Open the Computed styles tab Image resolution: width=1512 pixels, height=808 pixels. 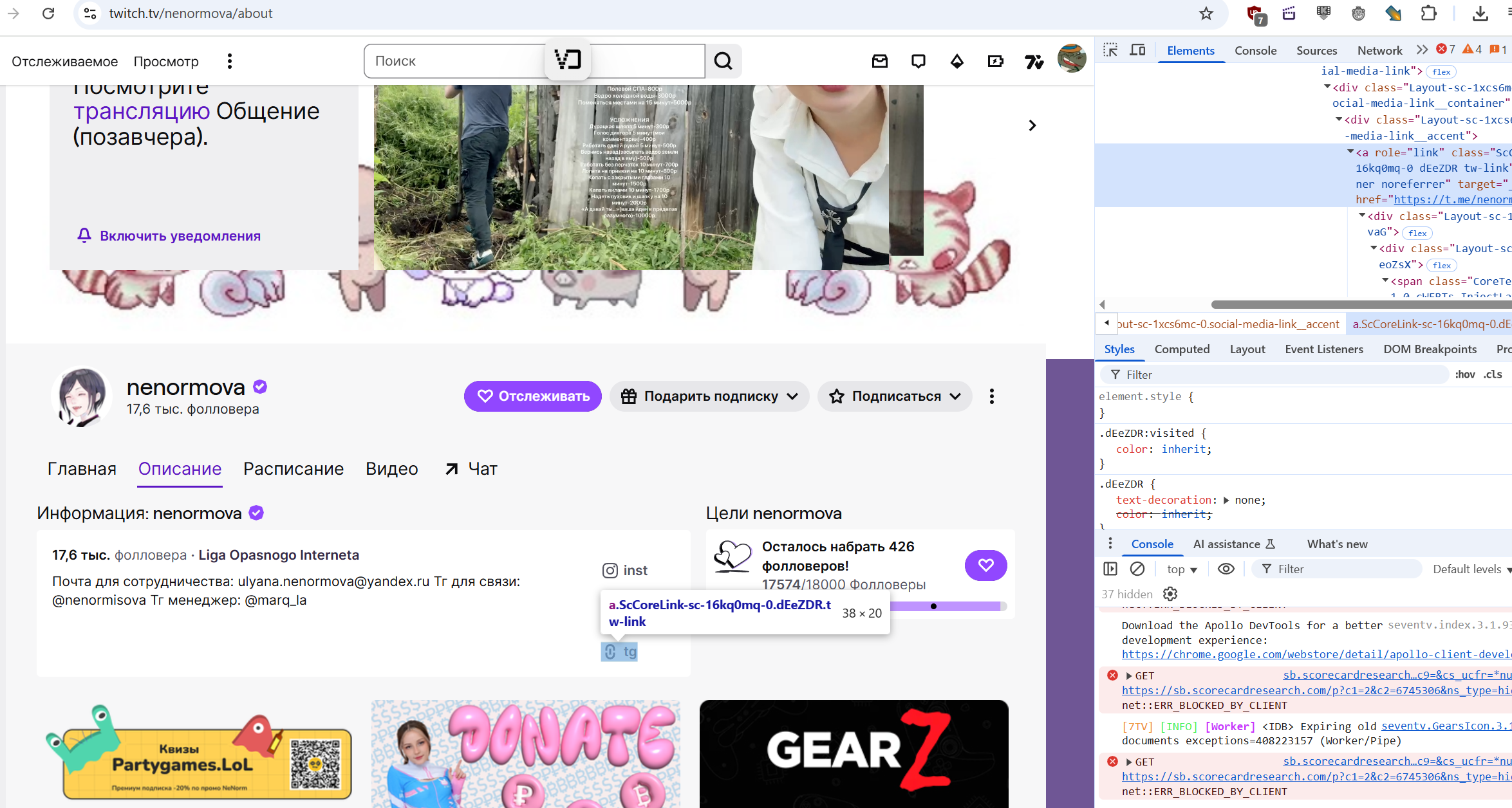(x=1182, y=349)
